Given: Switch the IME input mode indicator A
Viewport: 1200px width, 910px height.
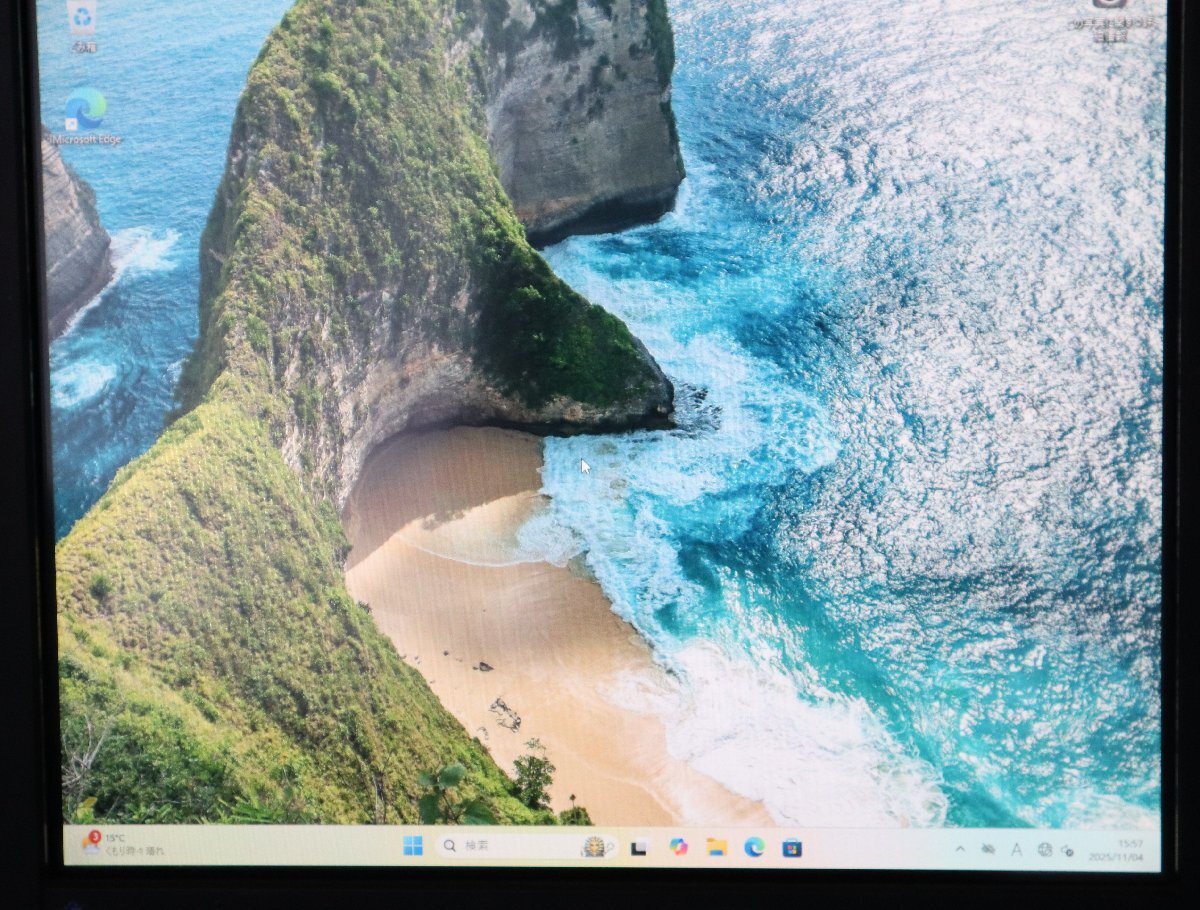Looking at the screenshot, I should [x=1016, y=850].
